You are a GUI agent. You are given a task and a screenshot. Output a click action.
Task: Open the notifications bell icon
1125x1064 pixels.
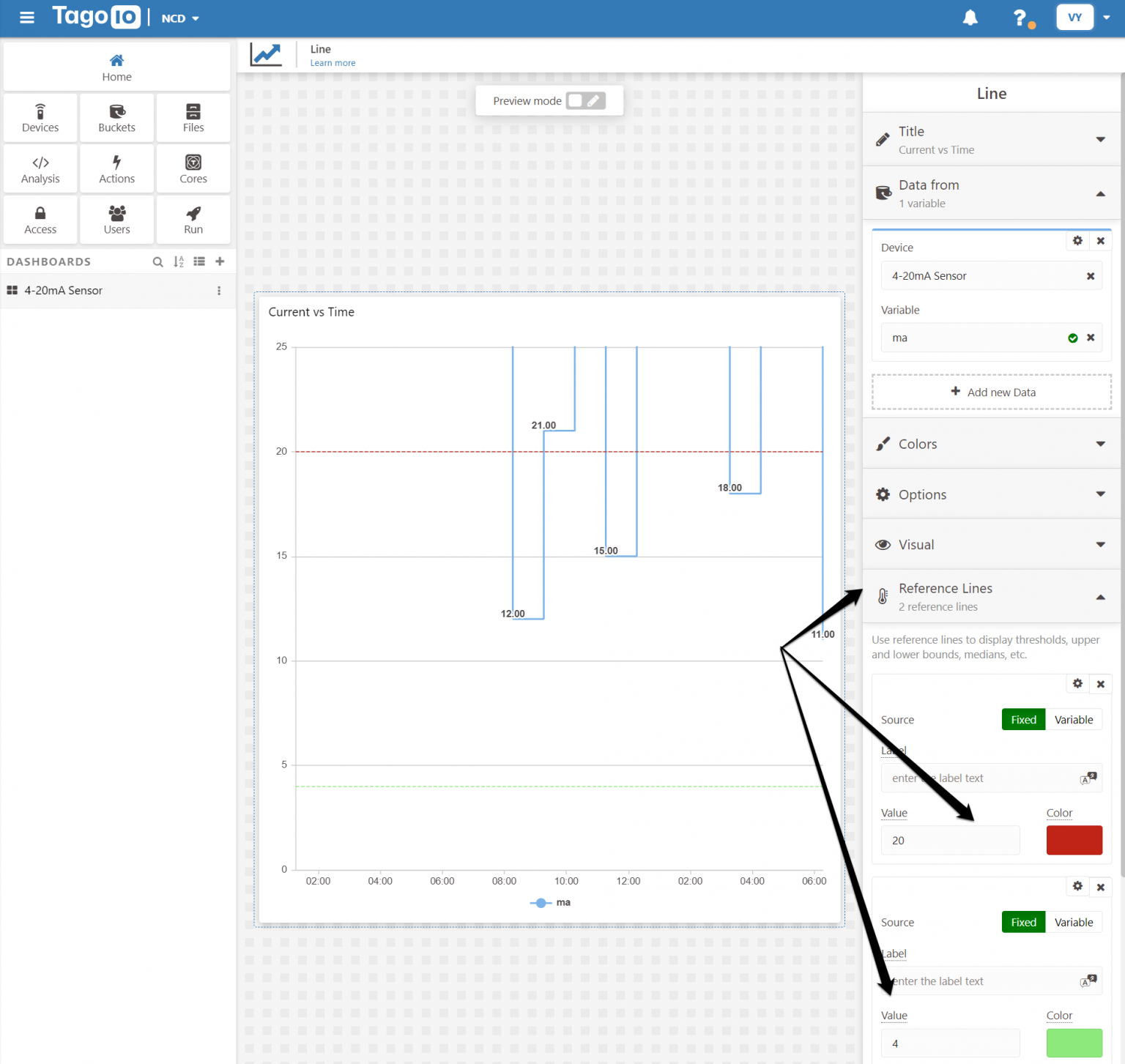click(x=970, y=18)
